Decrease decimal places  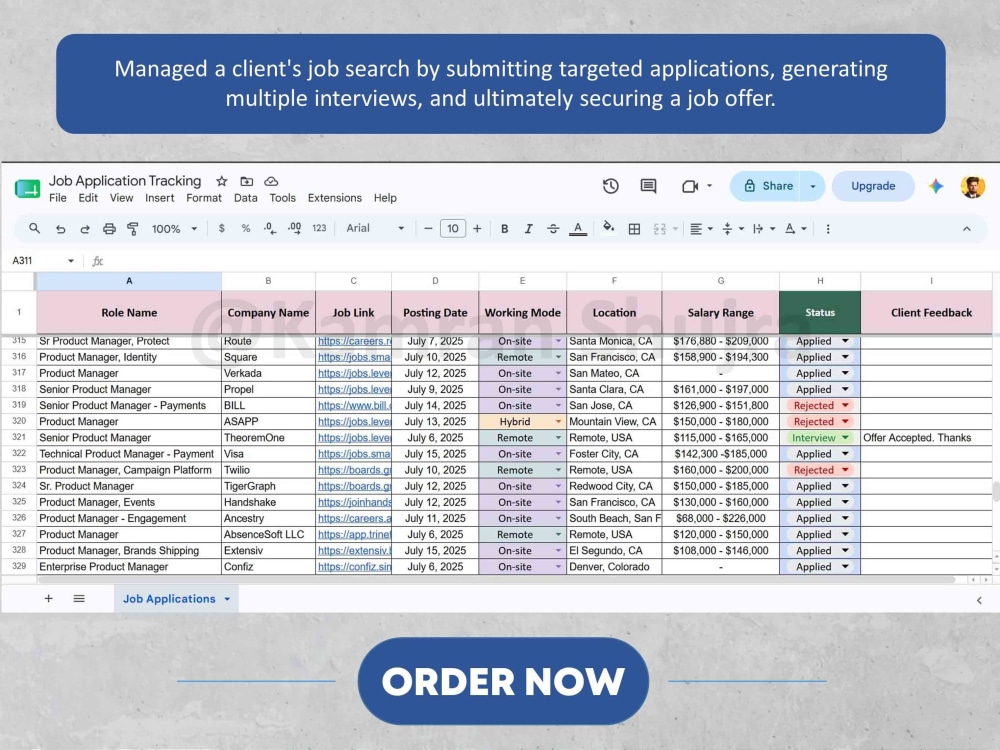[270, 228]
